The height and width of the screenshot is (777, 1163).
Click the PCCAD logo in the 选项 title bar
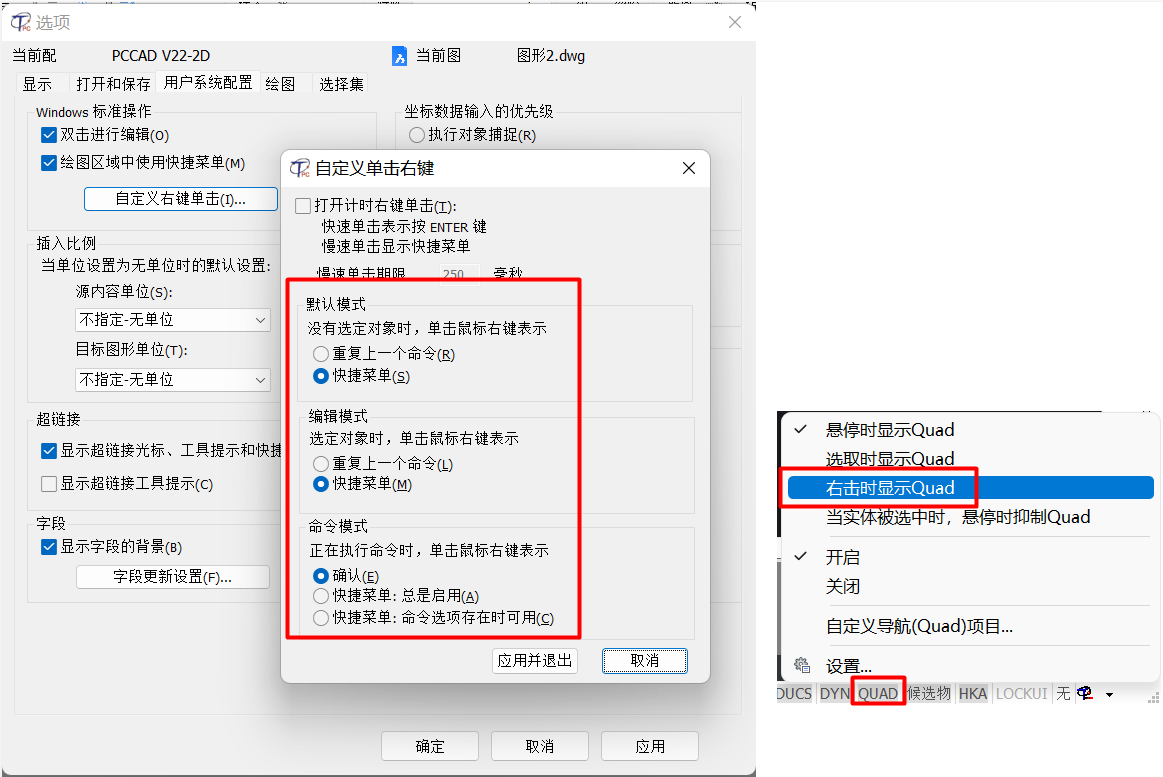click(21, 22)
